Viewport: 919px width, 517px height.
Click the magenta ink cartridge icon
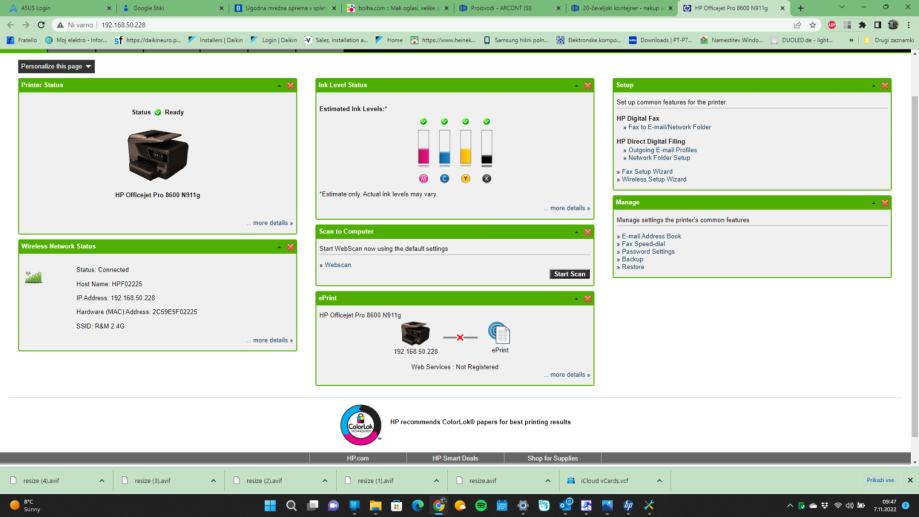pos(423,178)
